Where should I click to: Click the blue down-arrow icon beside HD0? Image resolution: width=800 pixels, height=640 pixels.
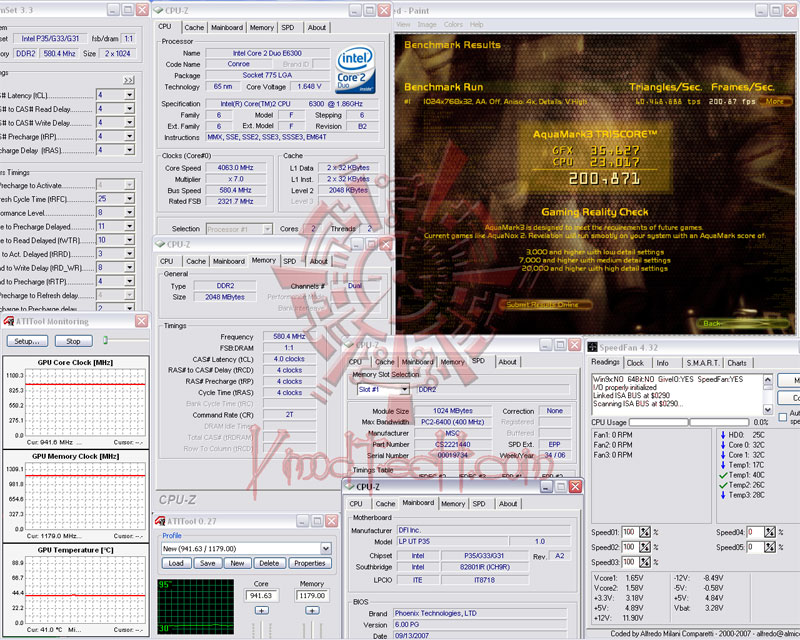point(722,435)
